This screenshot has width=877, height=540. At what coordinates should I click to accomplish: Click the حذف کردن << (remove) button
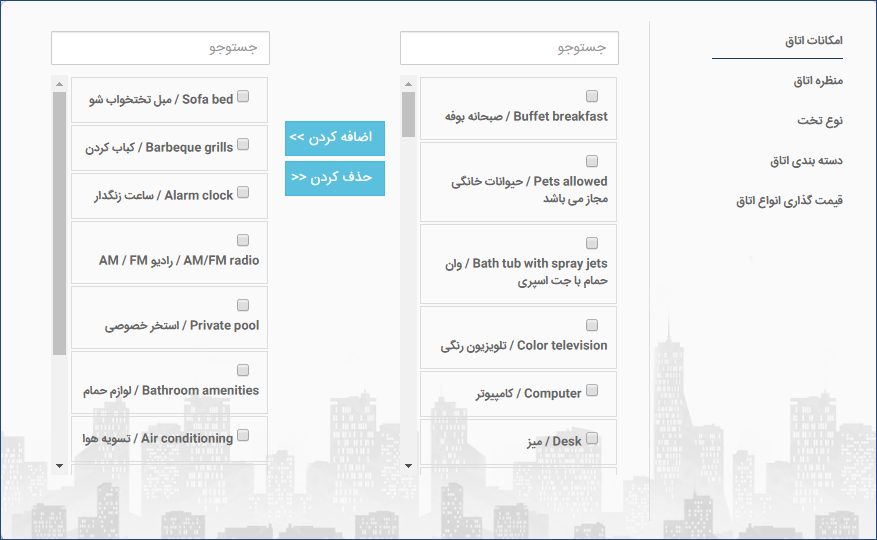click(334, 179)
